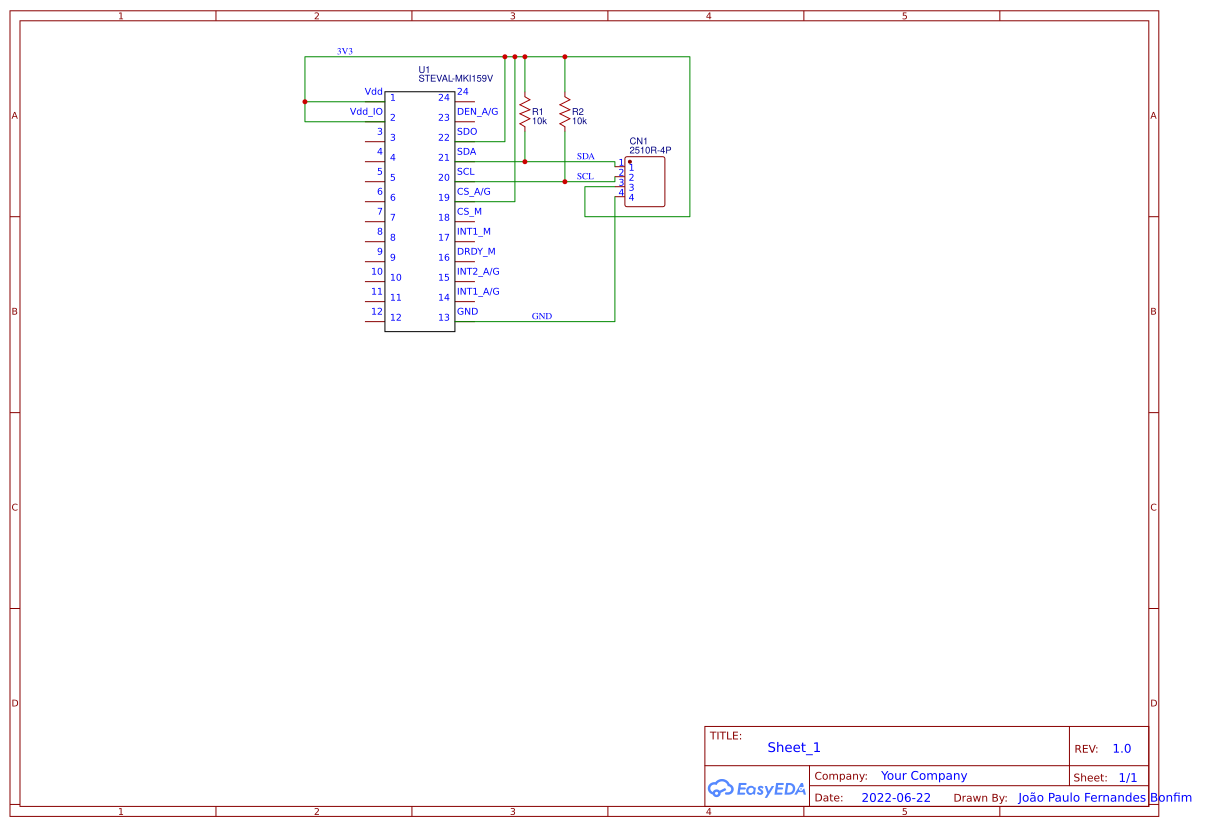This screenshot has width=1205, height=827.
Task: Select the resistor symbol R1
Action: tap(524, 114)
